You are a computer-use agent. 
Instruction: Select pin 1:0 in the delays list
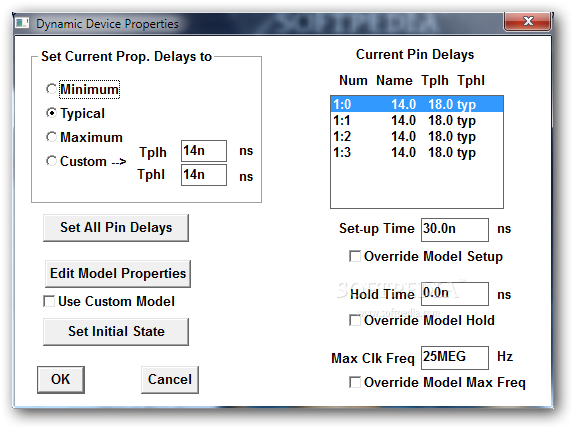point(417,104)
